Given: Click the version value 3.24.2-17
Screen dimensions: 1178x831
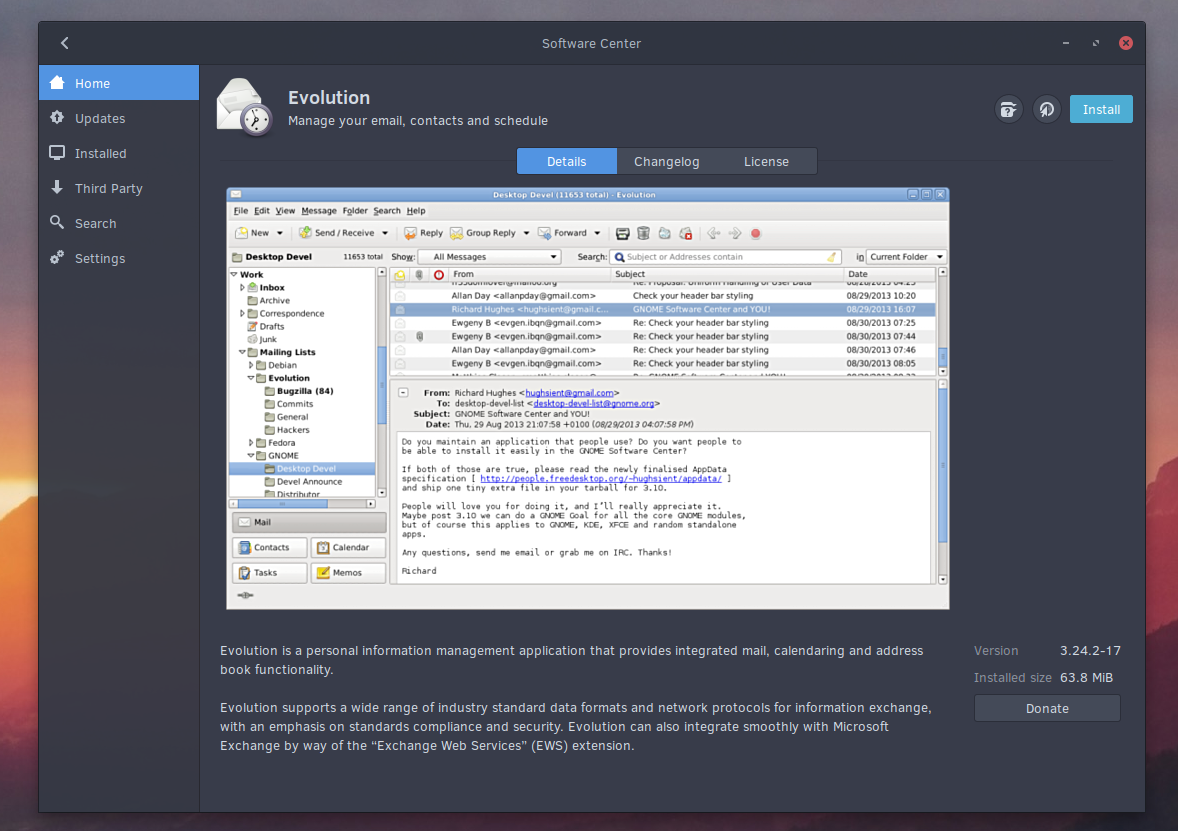Looking at the screenshot, I should [1090, 651].
